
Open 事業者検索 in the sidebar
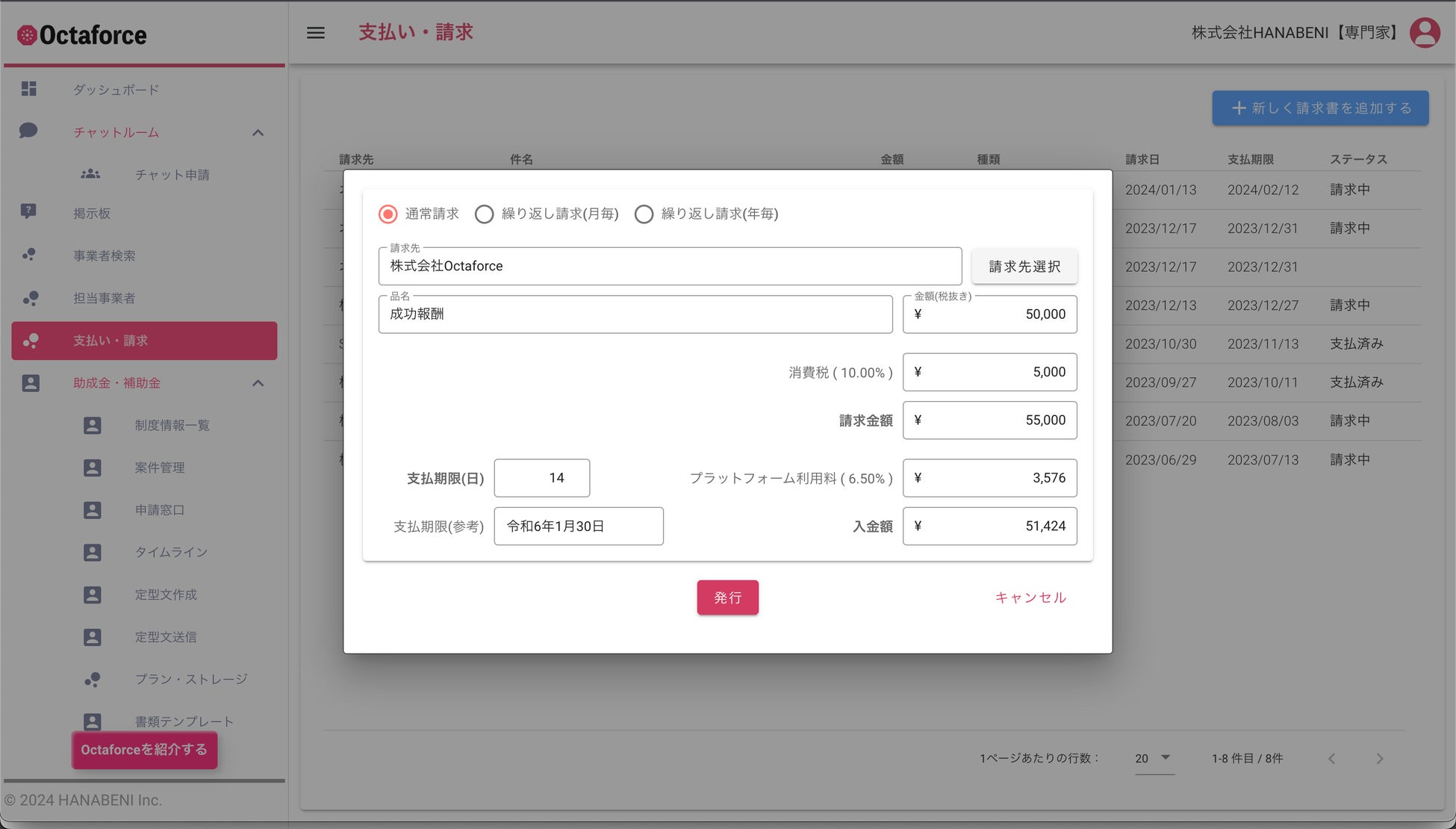click(x=105, y=255)
